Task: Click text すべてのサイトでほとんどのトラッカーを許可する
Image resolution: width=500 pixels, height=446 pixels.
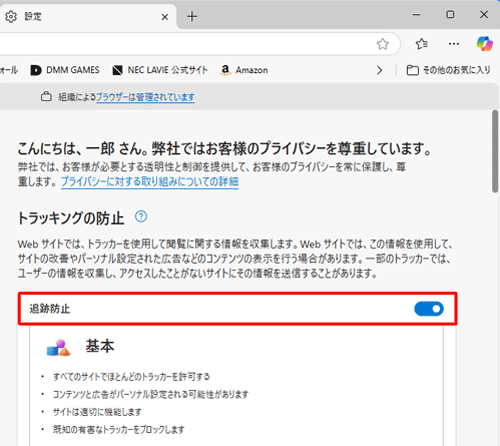Action: [131, 377]
